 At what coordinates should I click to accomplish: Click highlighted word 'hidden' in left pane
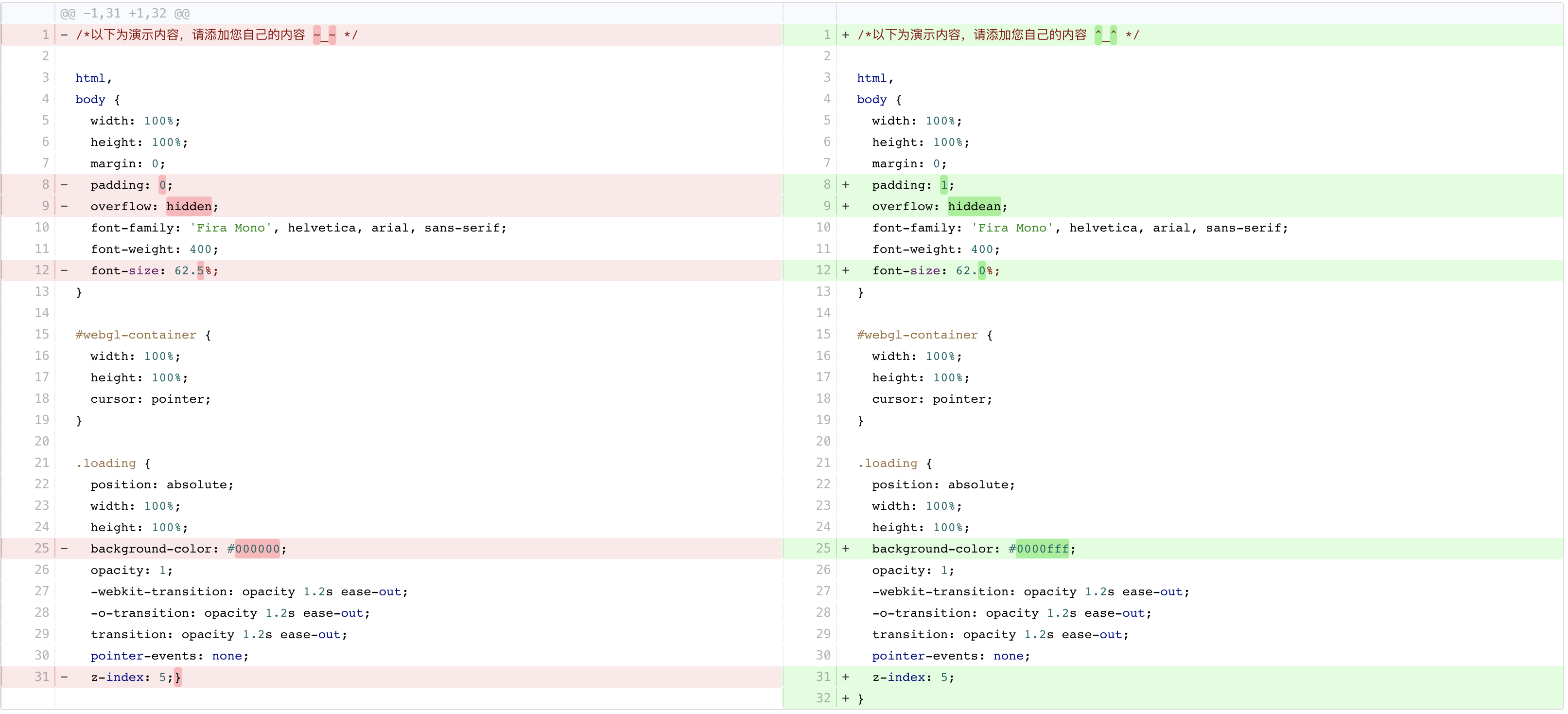coord(189,206)
